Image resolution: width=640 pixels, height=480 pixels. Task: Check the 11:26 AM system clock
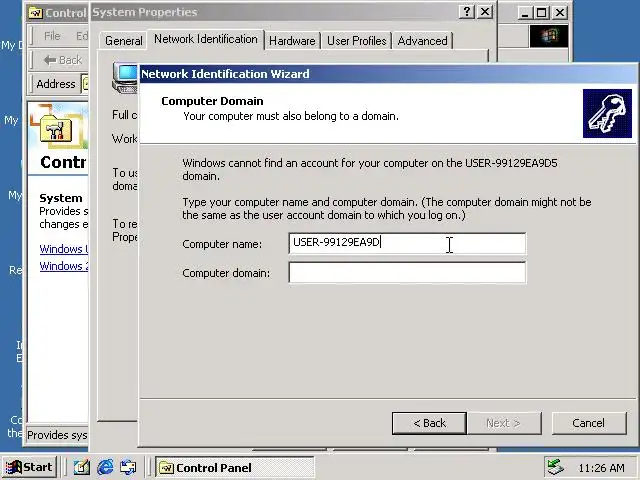click(x=601, y=468)
